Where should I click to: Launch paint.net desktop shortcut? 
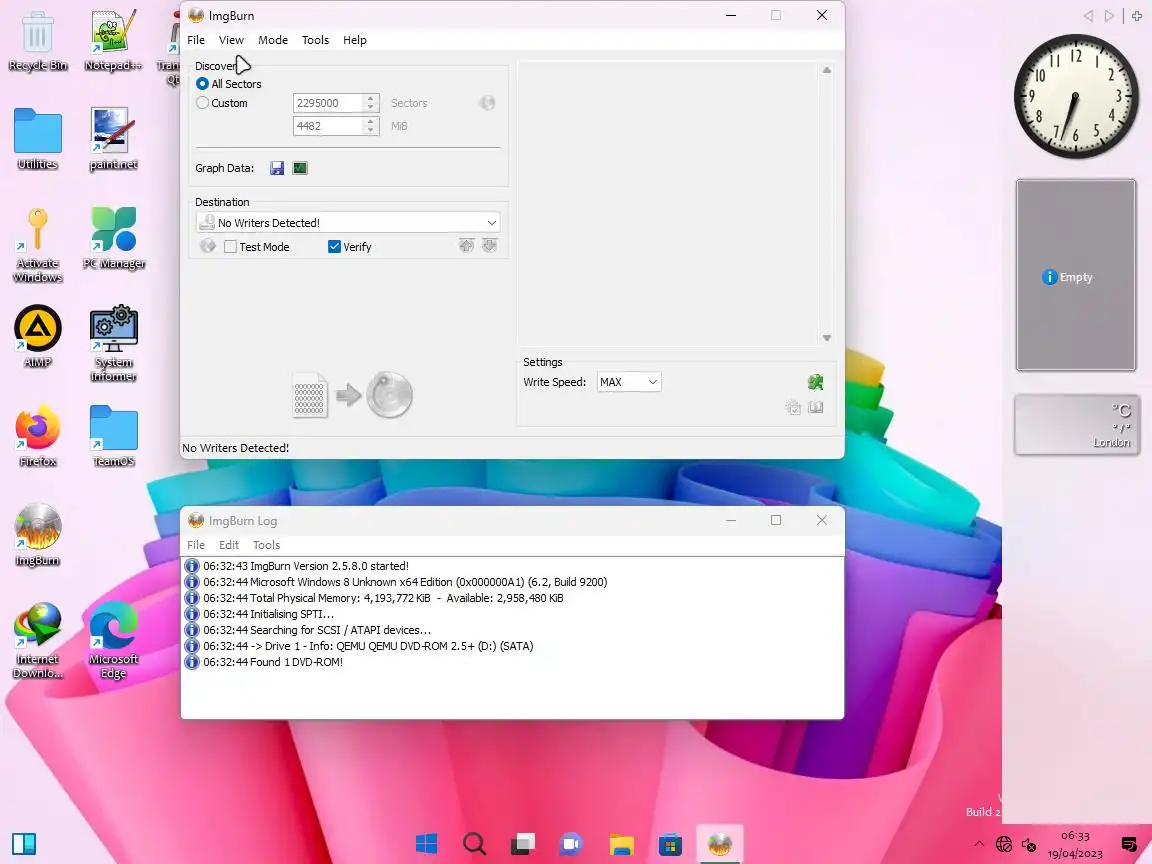coord(113,140)
